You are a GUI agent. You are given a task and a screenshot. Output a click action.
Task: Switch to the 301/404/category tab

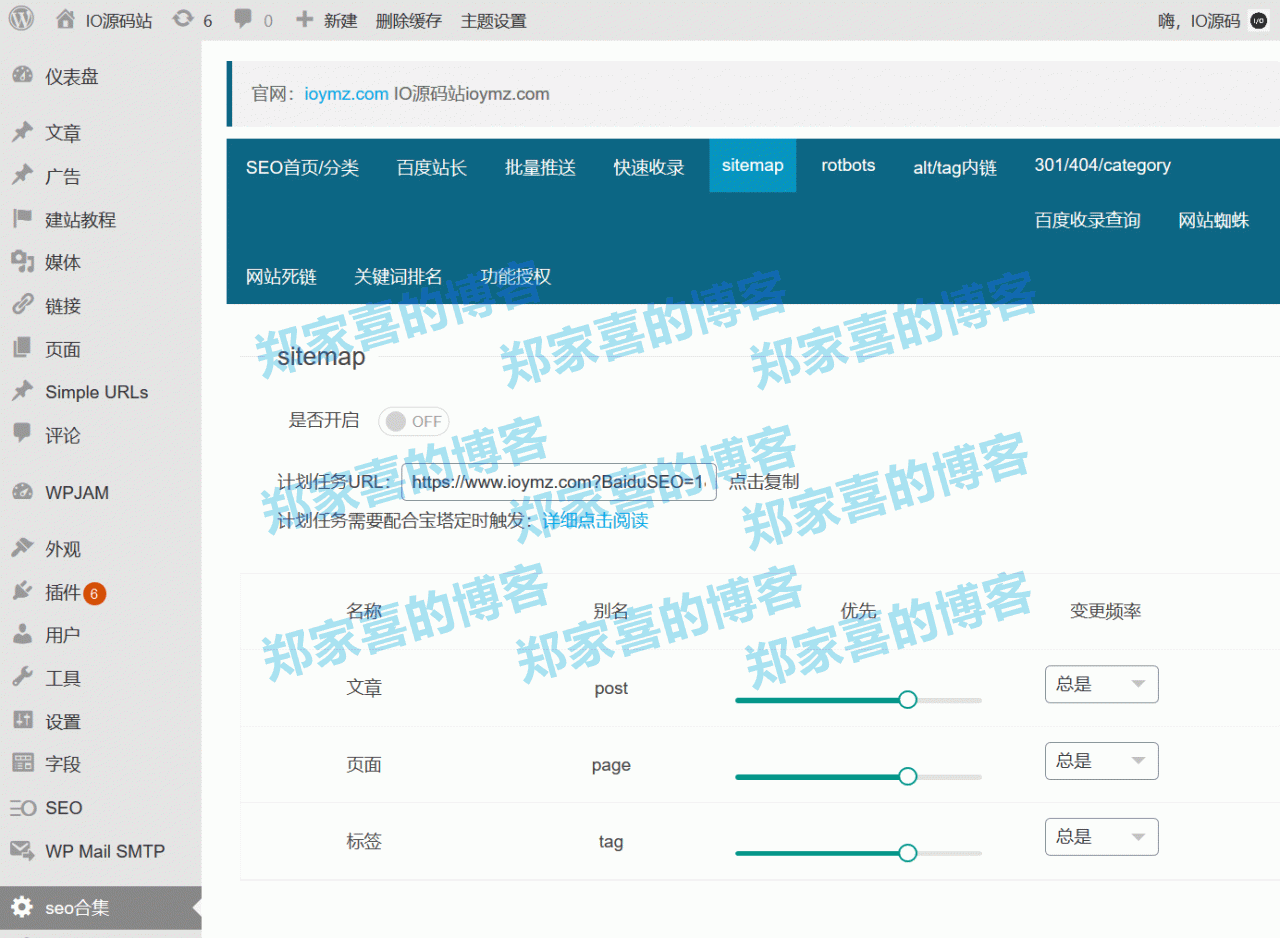tap(1102, 166)
